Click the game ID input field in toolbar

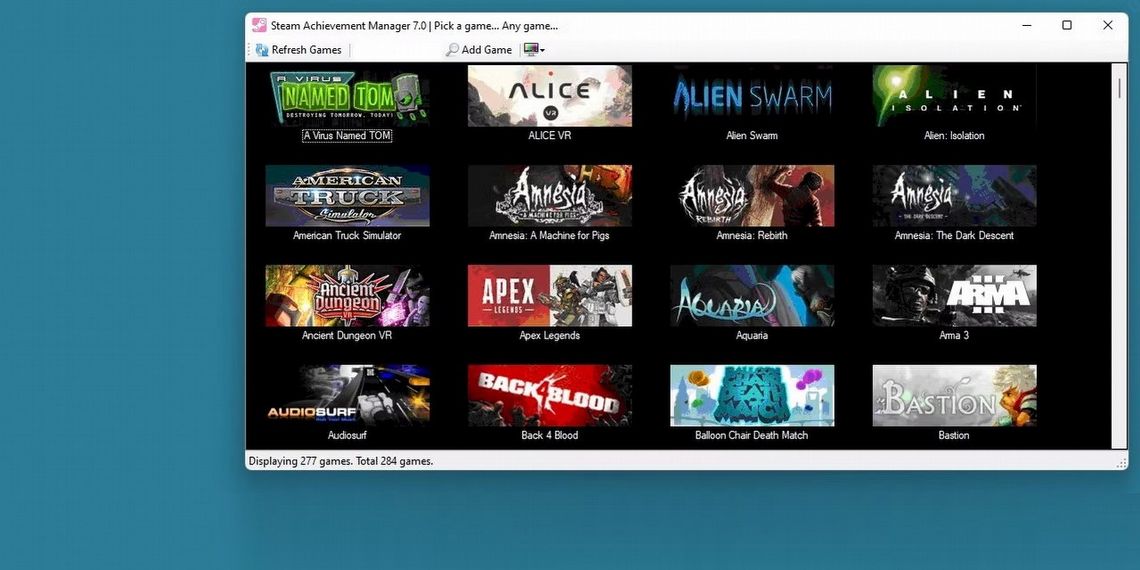[398, 49]
